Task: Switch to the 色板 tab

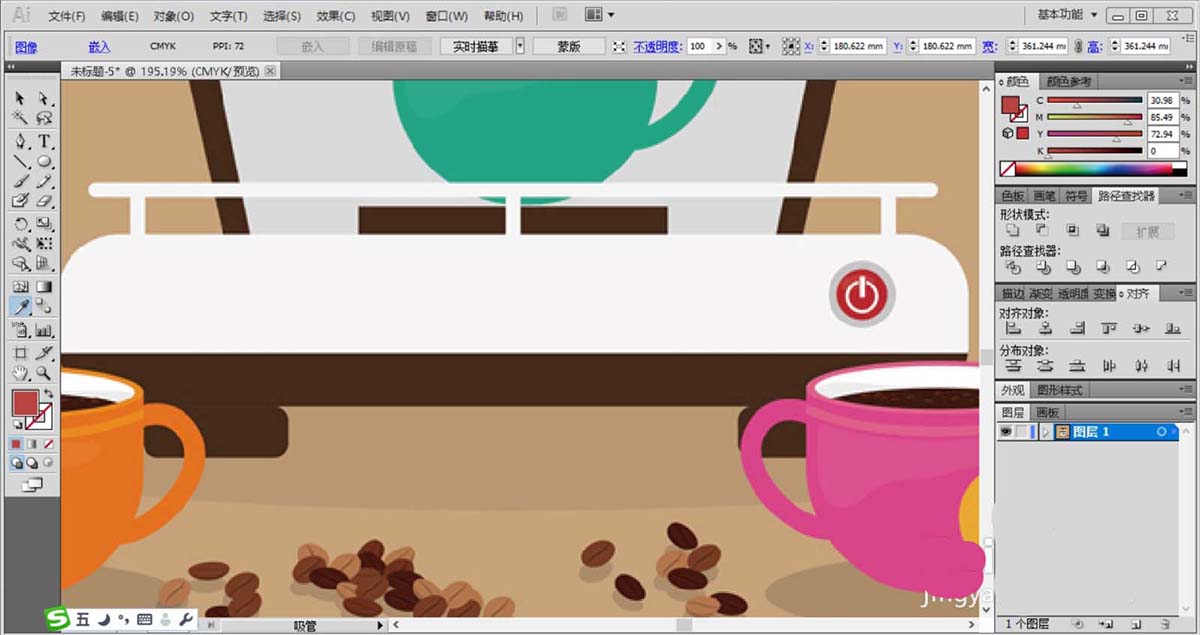Action: point(1012,196)
